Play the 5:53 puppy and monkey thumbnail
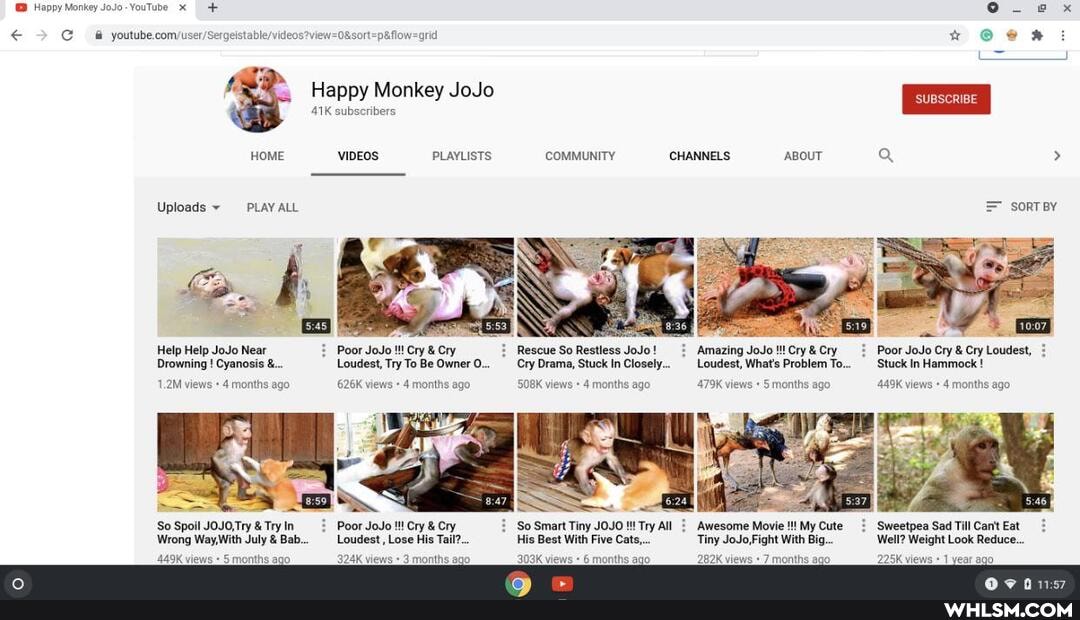The image size is (1080, 620). 425,287
